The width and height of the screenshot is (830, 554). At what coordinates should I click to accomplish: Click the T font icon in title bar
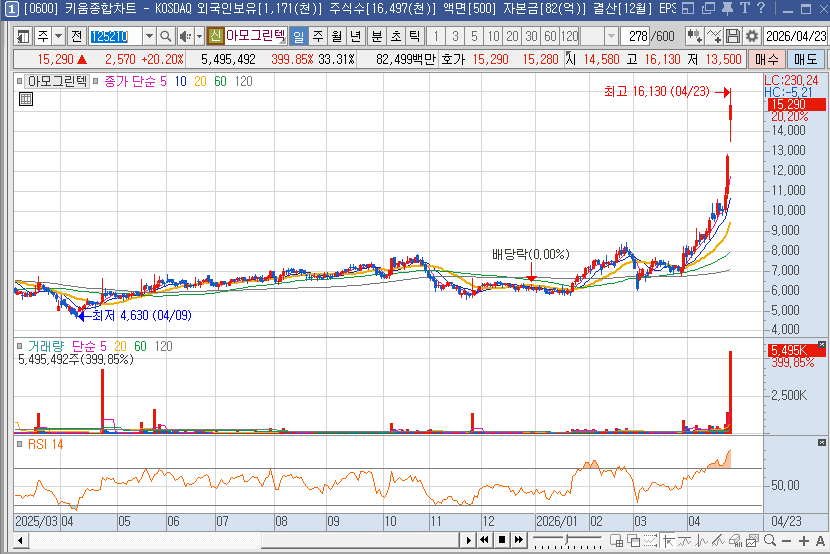(x=745, y=8)
